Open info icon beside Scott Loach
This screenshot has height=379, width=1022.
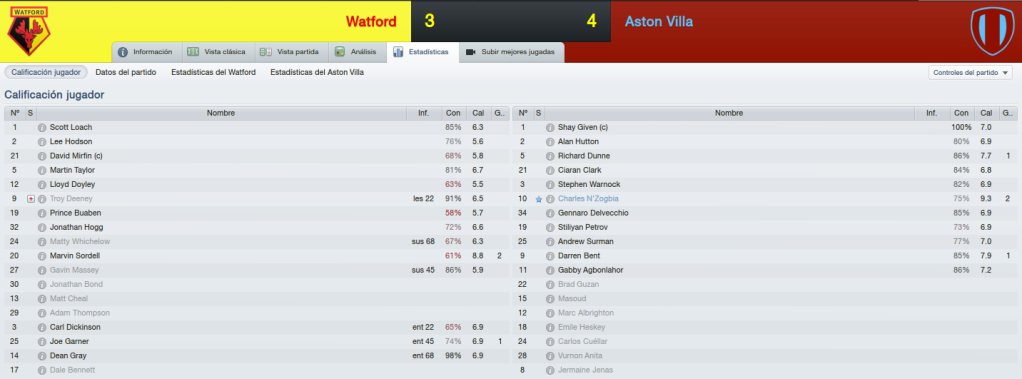(x=42, y=127)
